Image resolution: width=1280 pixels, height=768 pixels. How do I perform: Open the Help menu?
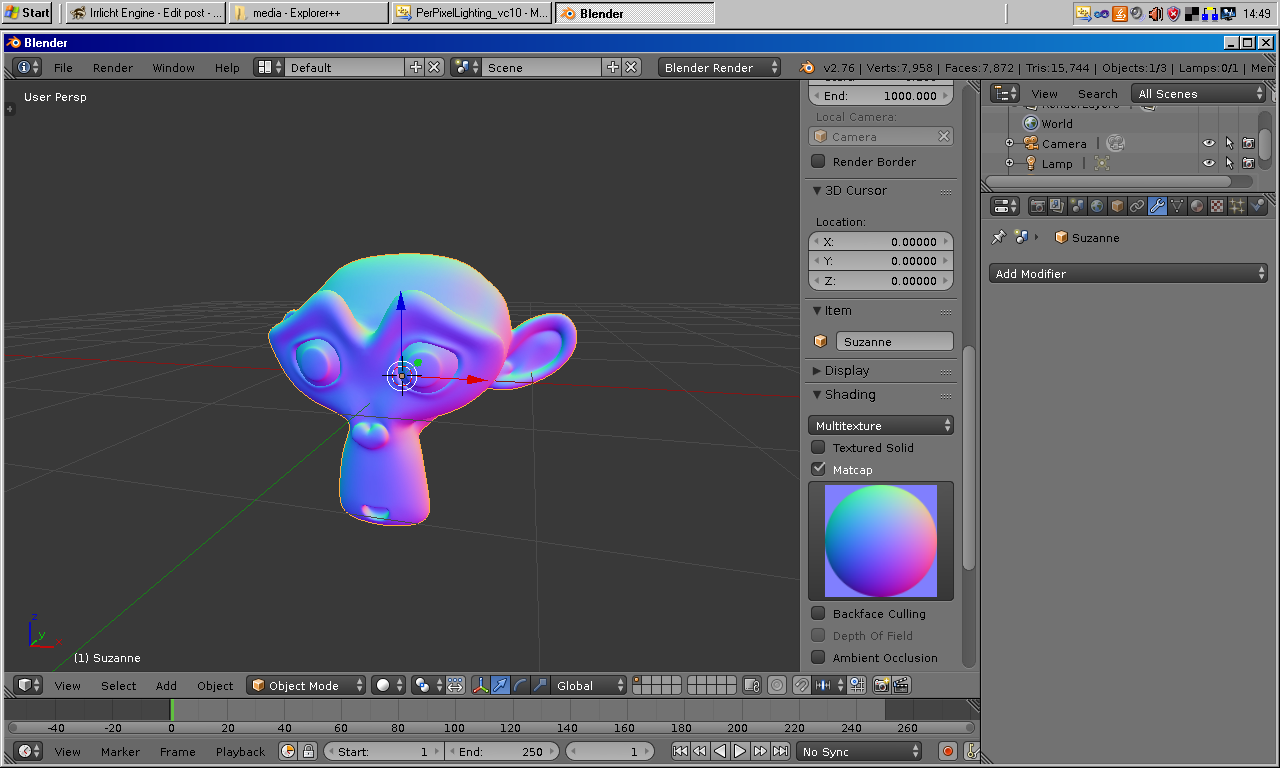[227, 67]
